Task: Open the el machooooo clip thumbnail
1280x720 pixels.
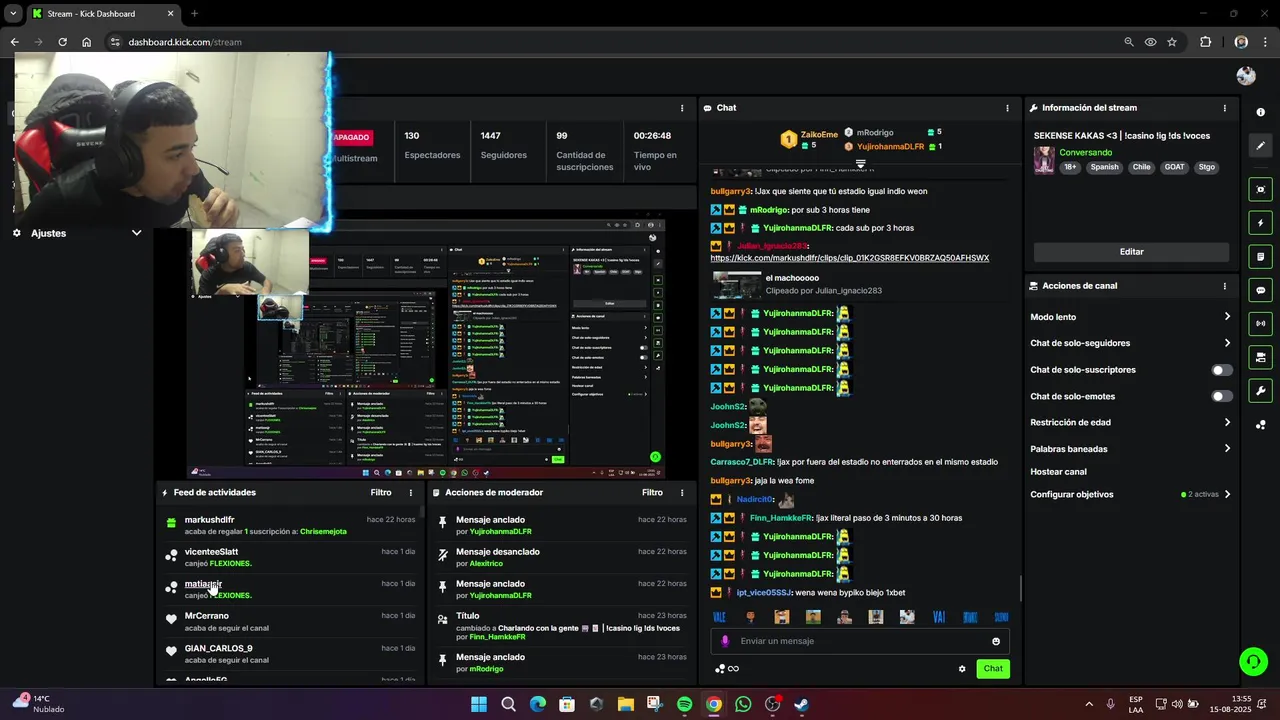Action: [737, 285]
